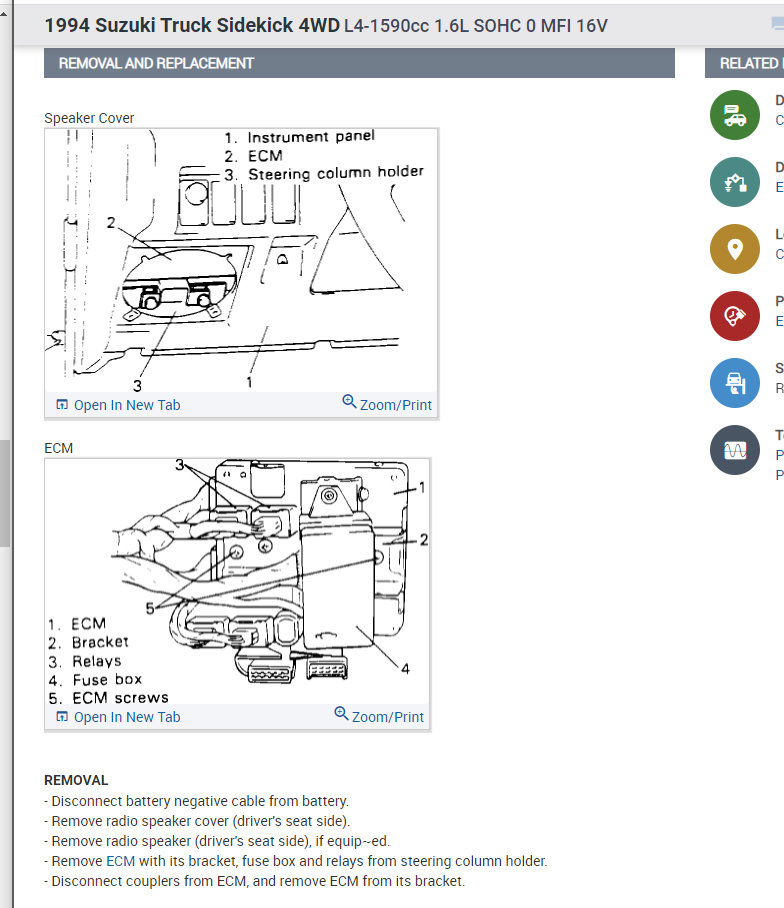Click the red parts tag circle icon
The image size is (784, 908).
pos(735,316)
